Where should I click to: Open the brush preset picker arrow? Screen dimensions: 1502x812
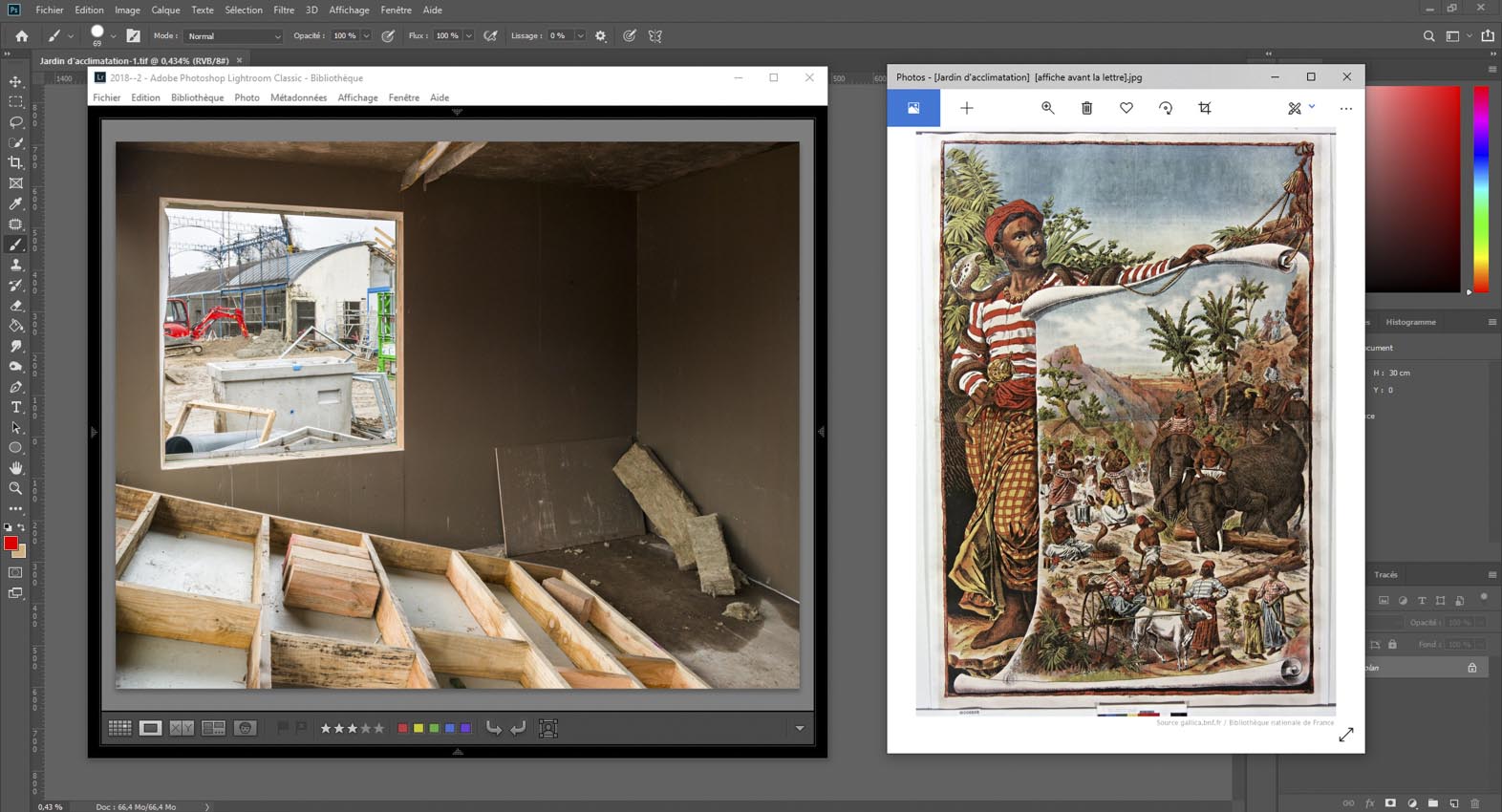[x=113, y=36]
